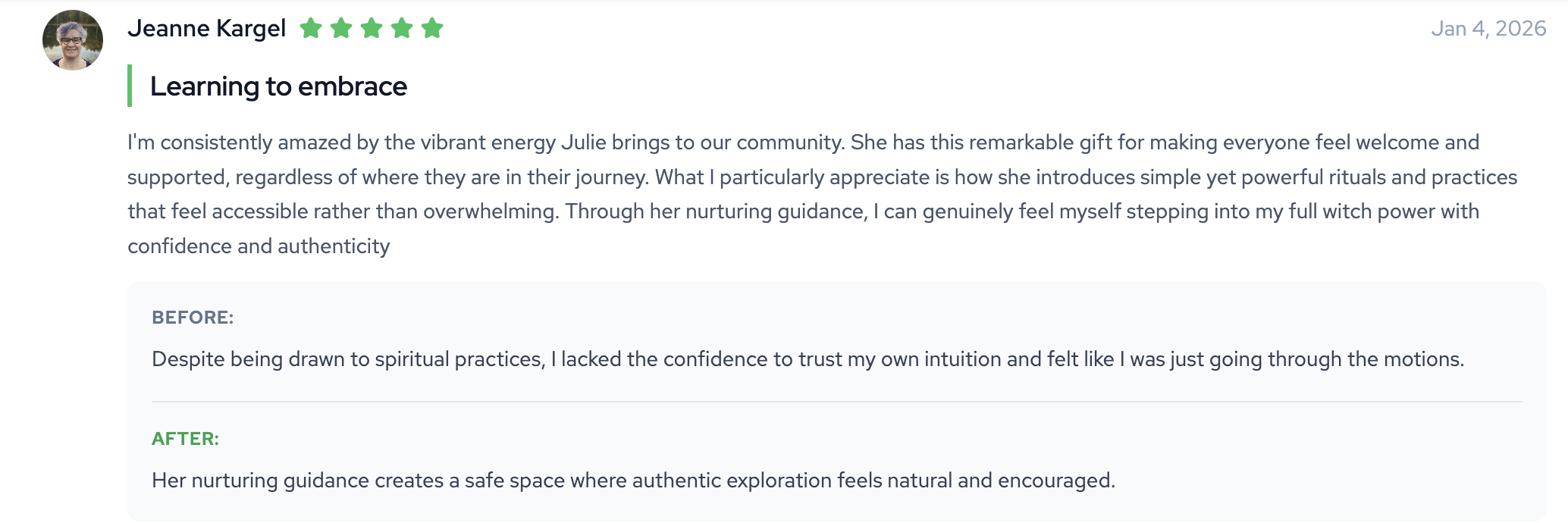1568x523 pixels.
Task: Select the 'Learning to embrace' review title
Action: [x=278, y=86]
